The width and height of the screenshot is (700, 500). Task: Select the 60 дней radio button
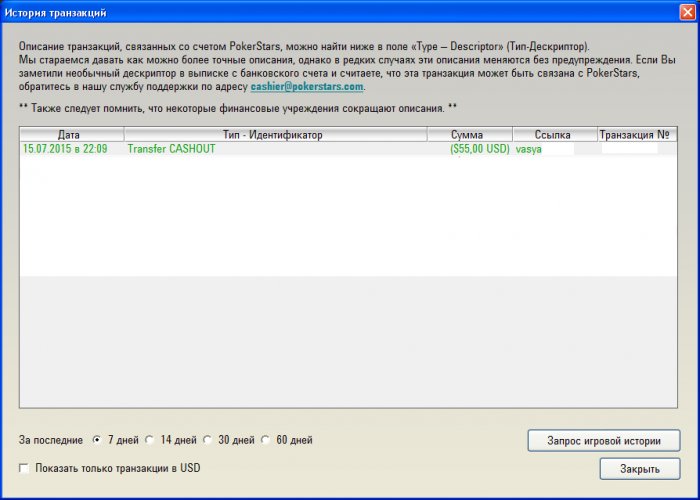click(x=265, y=440)
